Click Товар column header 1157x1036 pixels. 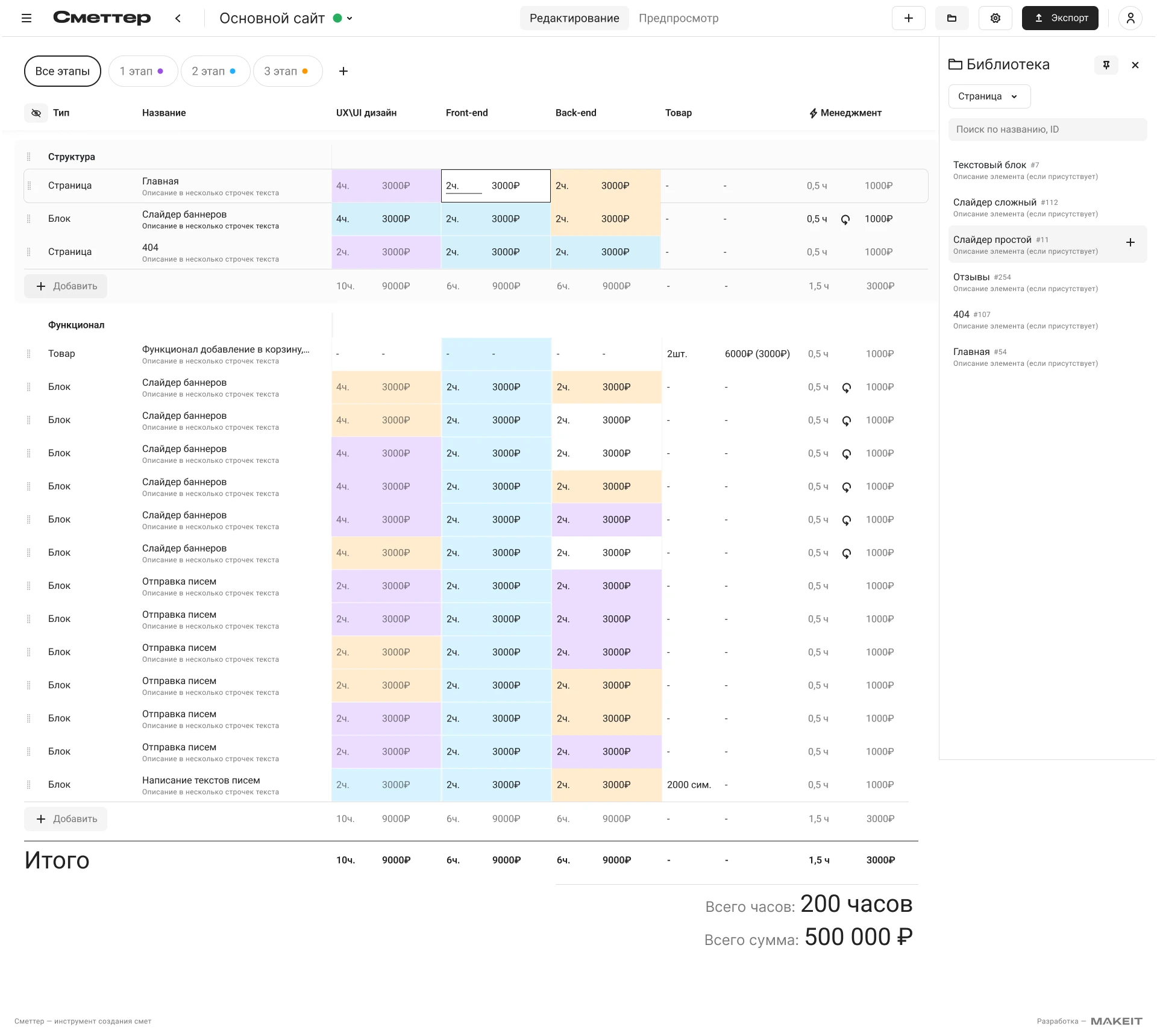tap(679, 113)
